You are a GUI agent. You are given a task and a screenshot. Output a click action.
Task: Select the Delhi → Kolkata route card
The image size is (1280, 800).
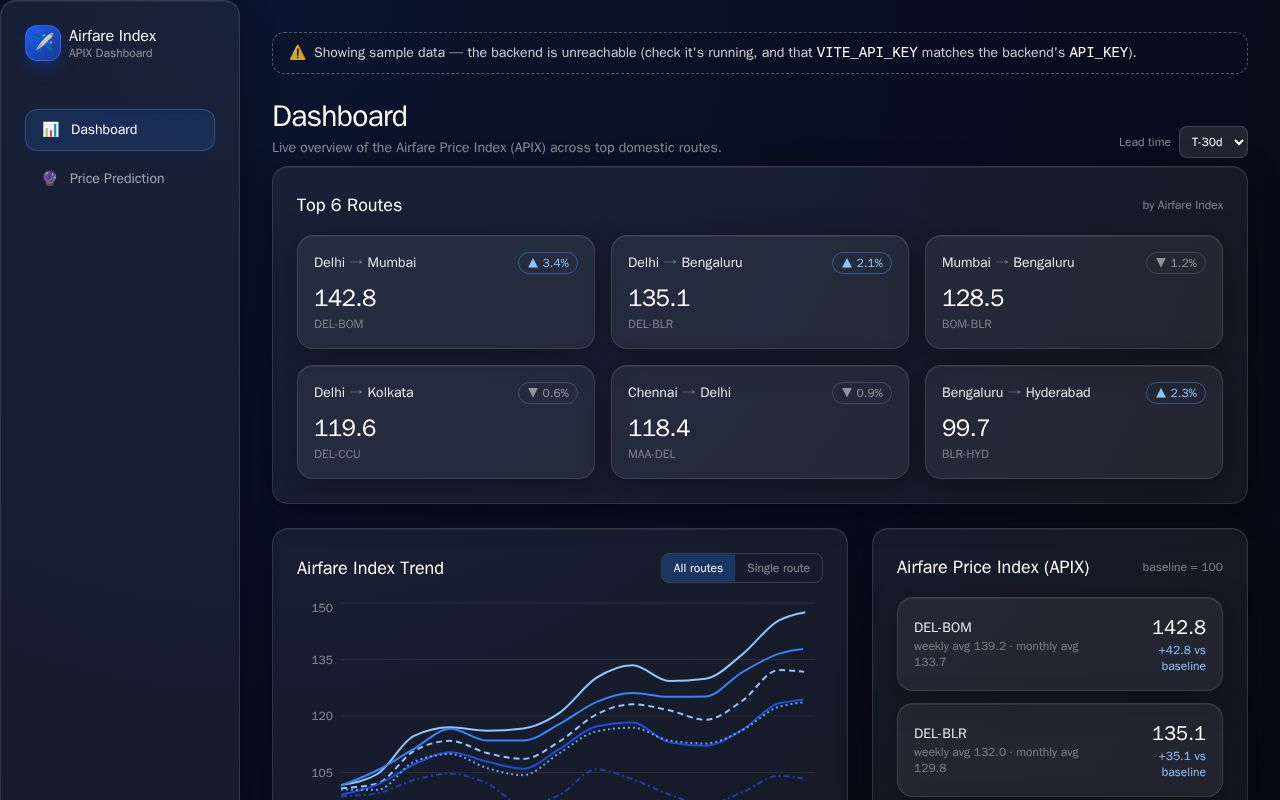click(x=446, y=422)
